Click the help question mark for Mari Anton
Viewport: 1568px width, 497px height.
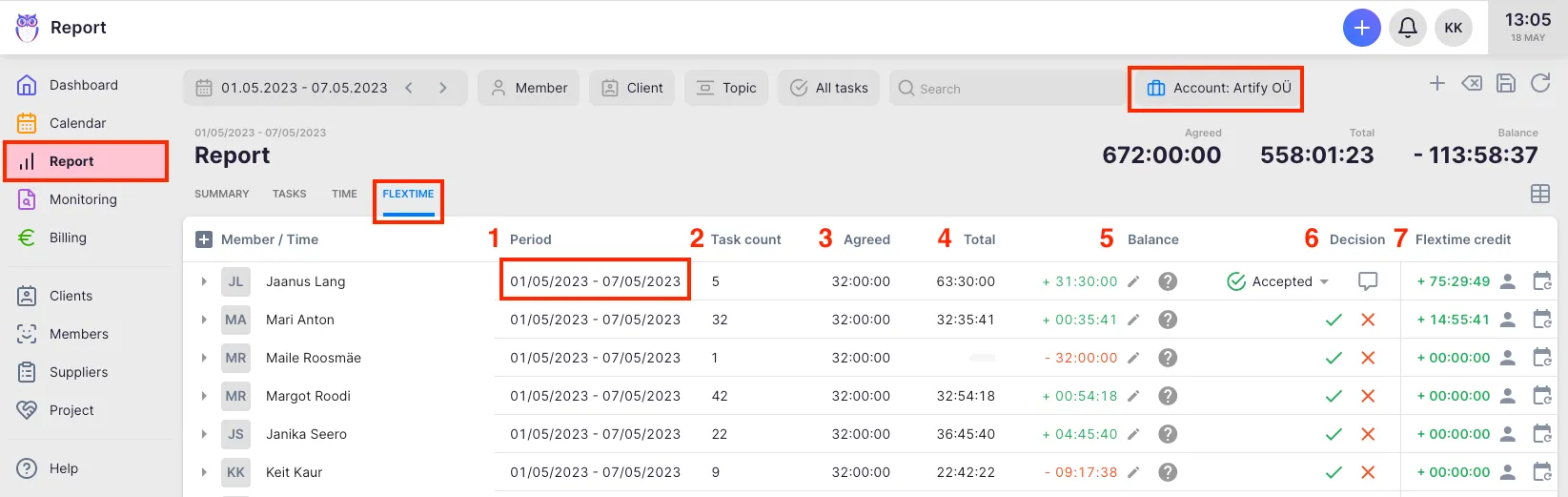tap(1168, 320)
